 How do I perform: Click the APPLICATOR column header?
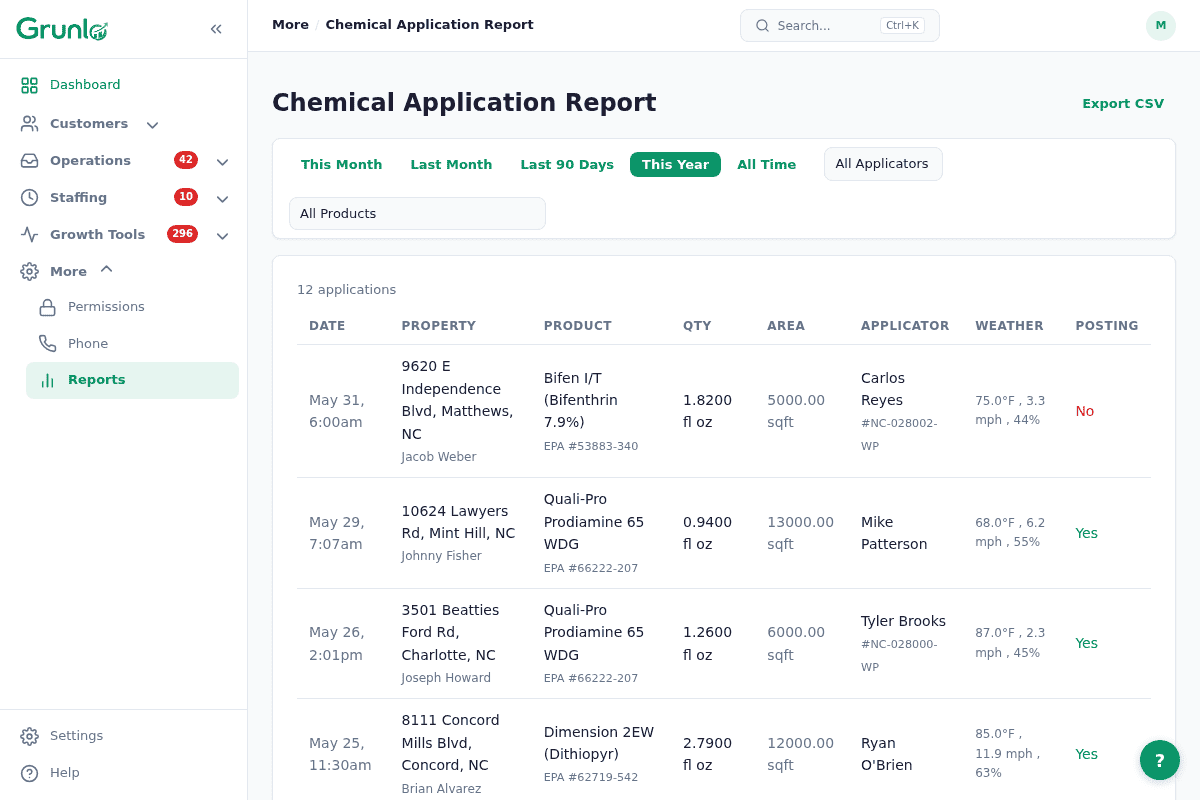[x=905, y=326]
